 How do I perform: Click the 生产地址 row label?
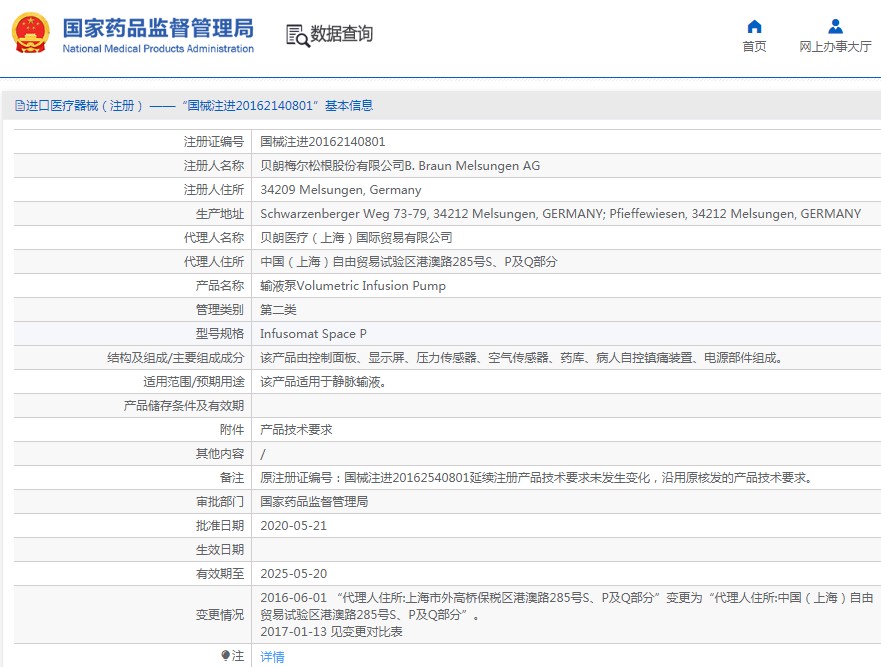pos(220,214)
